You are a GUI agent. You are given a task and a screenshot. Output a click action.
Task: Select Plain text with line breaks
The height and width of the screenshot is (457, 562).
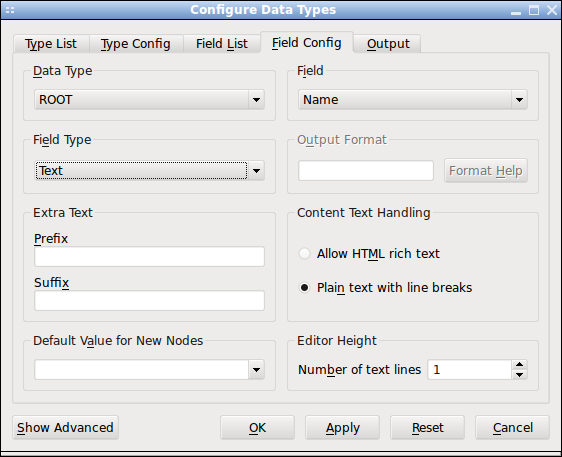coord(385,288)
